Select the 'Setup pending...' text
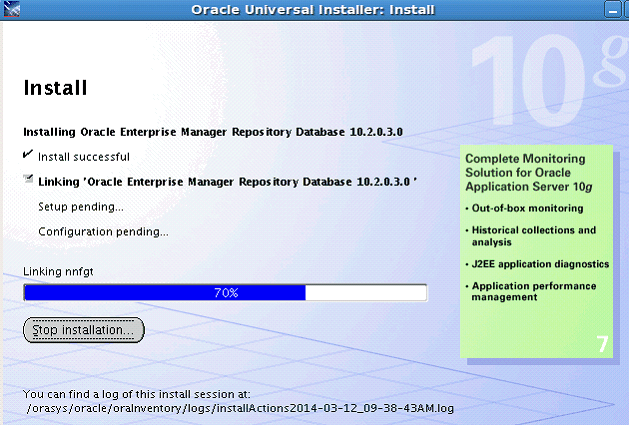 [x=81, y=207]
